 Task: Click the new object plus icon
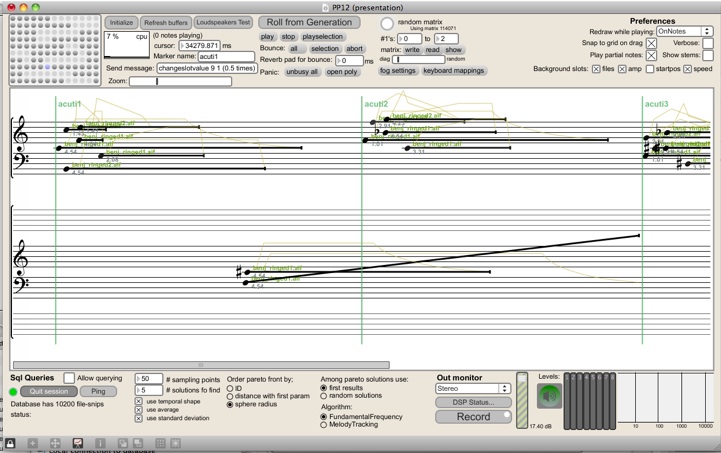point(33,443)
